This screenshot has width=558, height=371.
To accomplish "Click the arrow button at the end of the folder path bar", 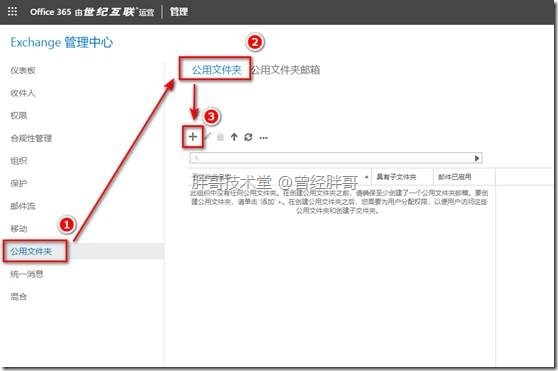I will (477, 158).
